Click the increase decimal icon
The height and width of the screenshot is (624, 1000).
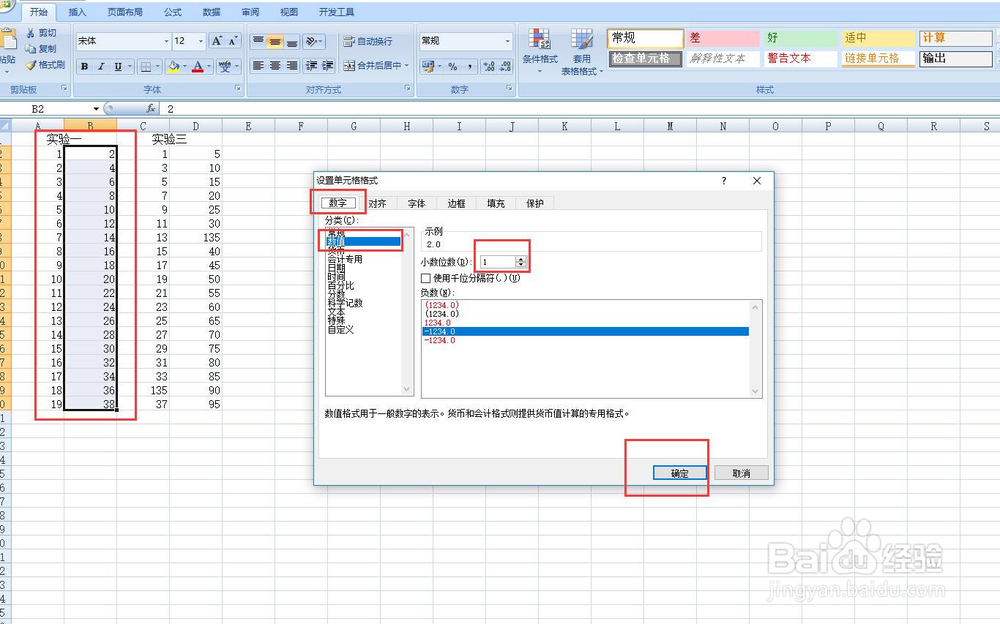[489, 66]
